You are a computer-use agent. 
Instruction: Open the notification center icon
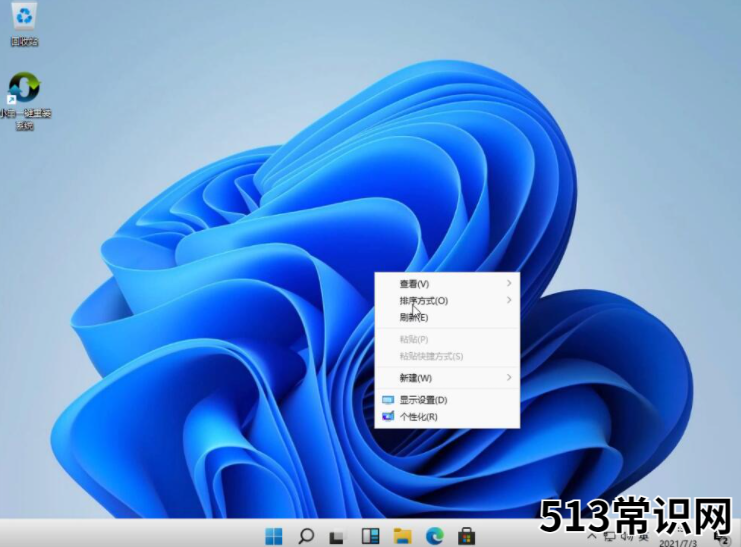tap(724, 538)
